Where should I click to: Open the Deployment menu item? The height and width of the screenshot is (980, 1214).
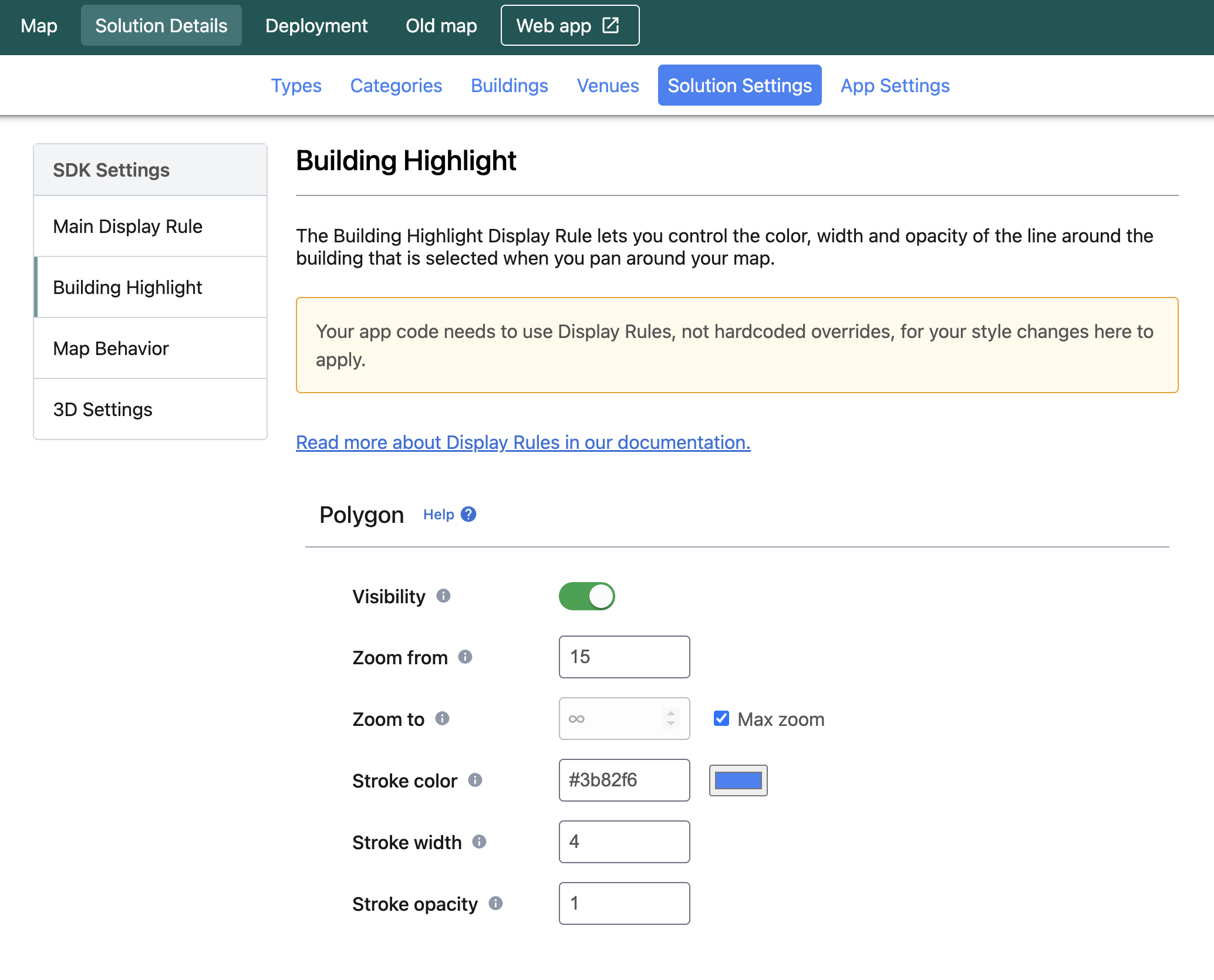pyautogui.click(x=316, y=26)
